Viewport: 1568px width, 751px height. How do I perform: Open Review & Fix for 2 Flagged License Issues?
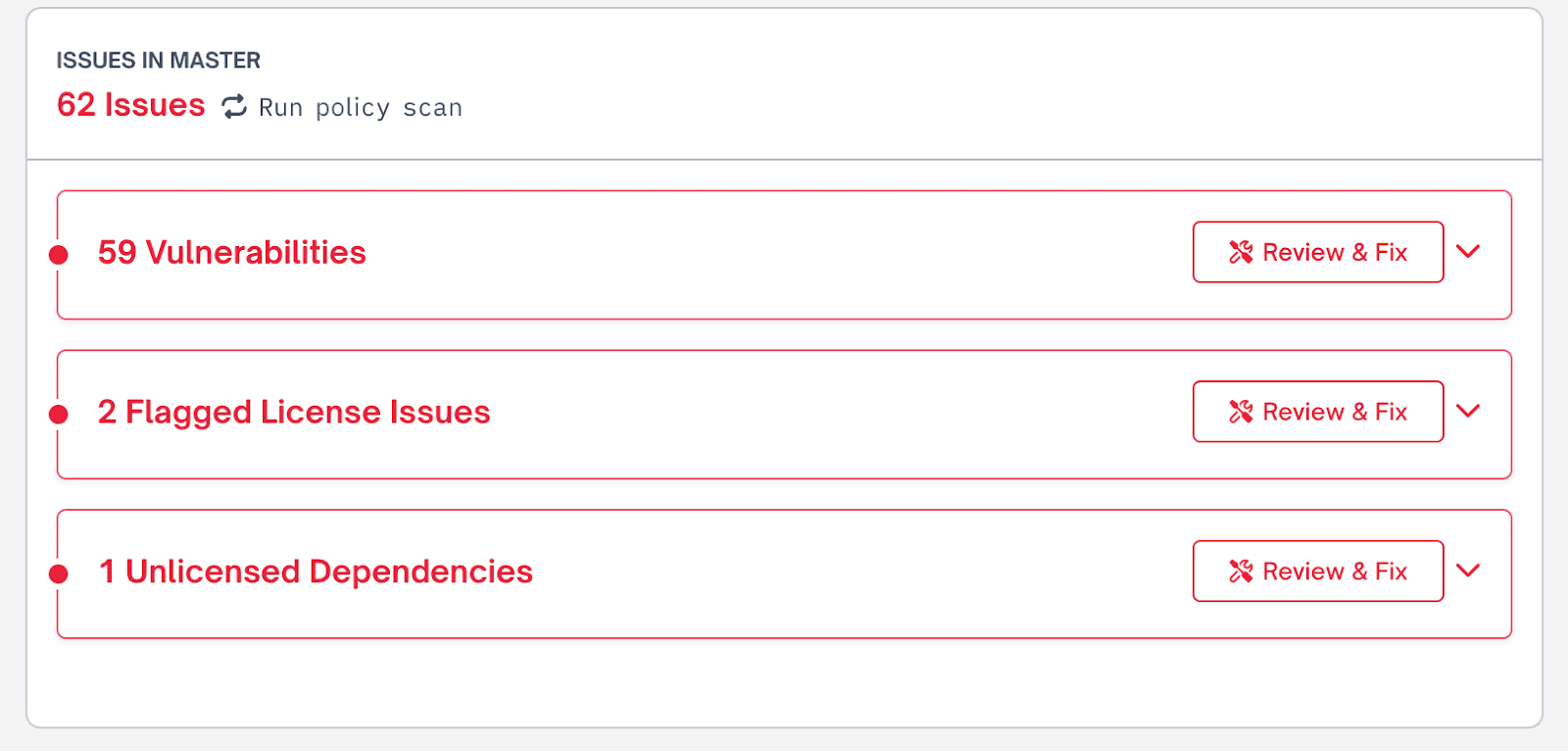click(1317, 412)
